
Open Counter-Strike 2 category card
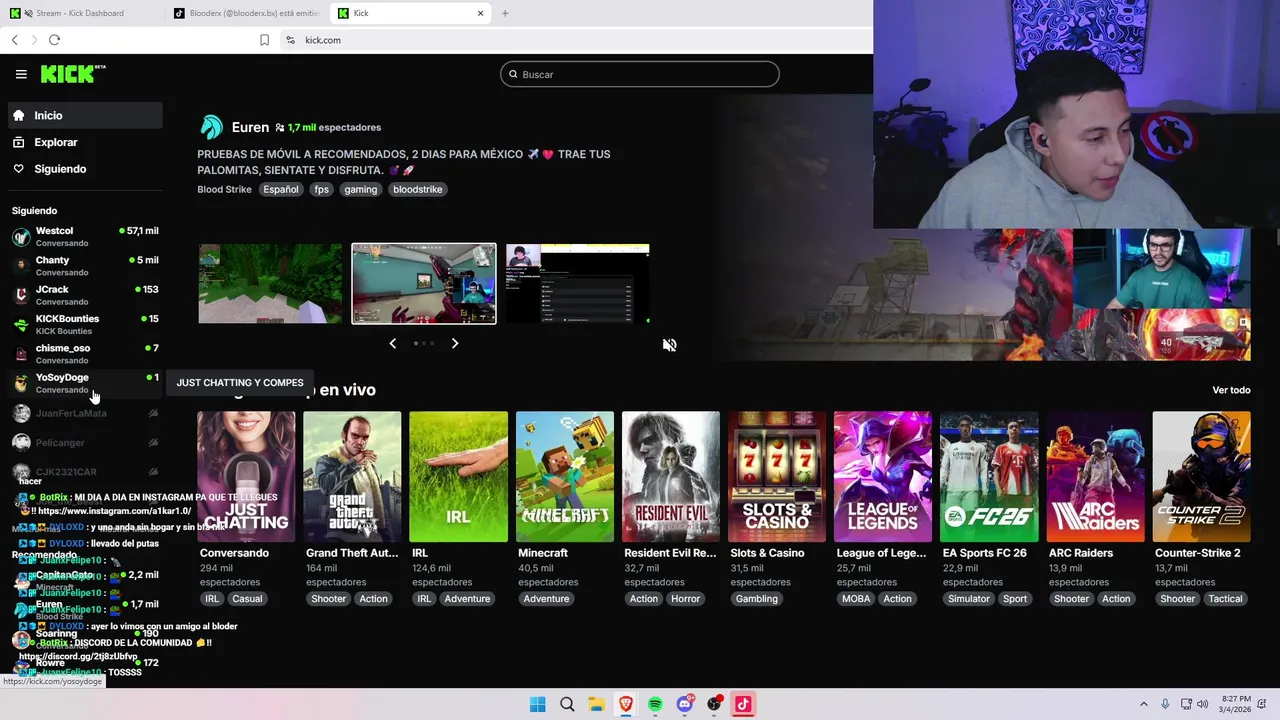(1202, 477)
